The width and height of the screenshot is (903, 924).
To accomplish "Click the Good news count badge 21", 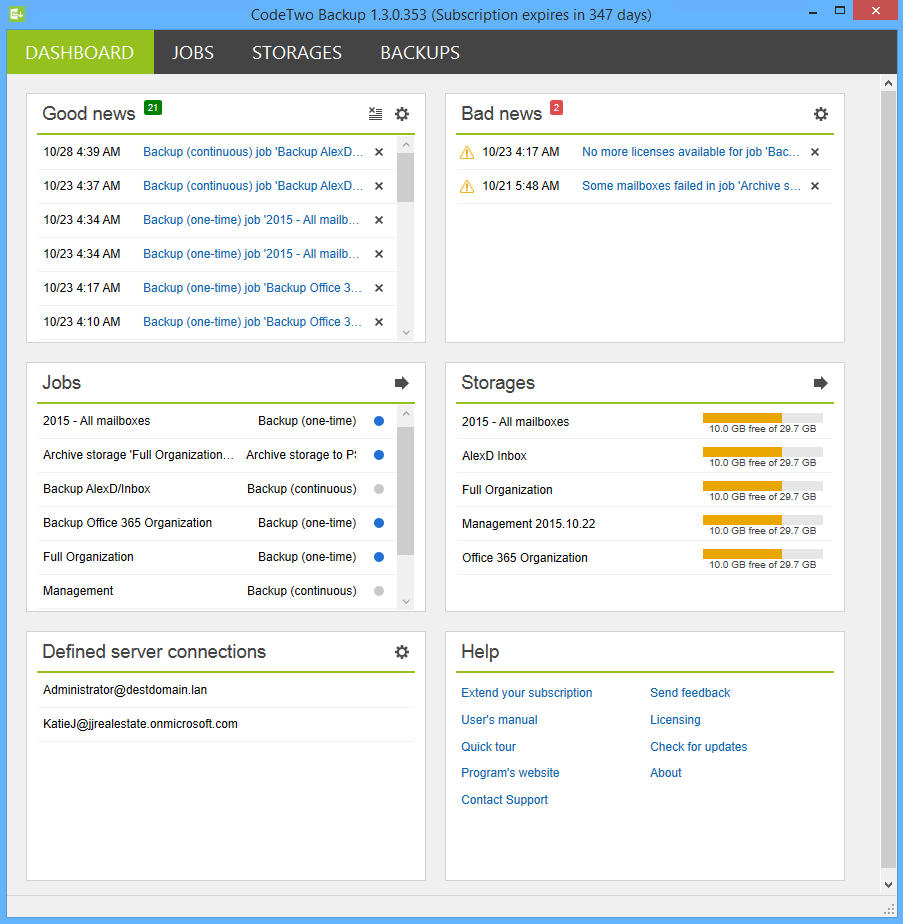I will tap(153, 107).
